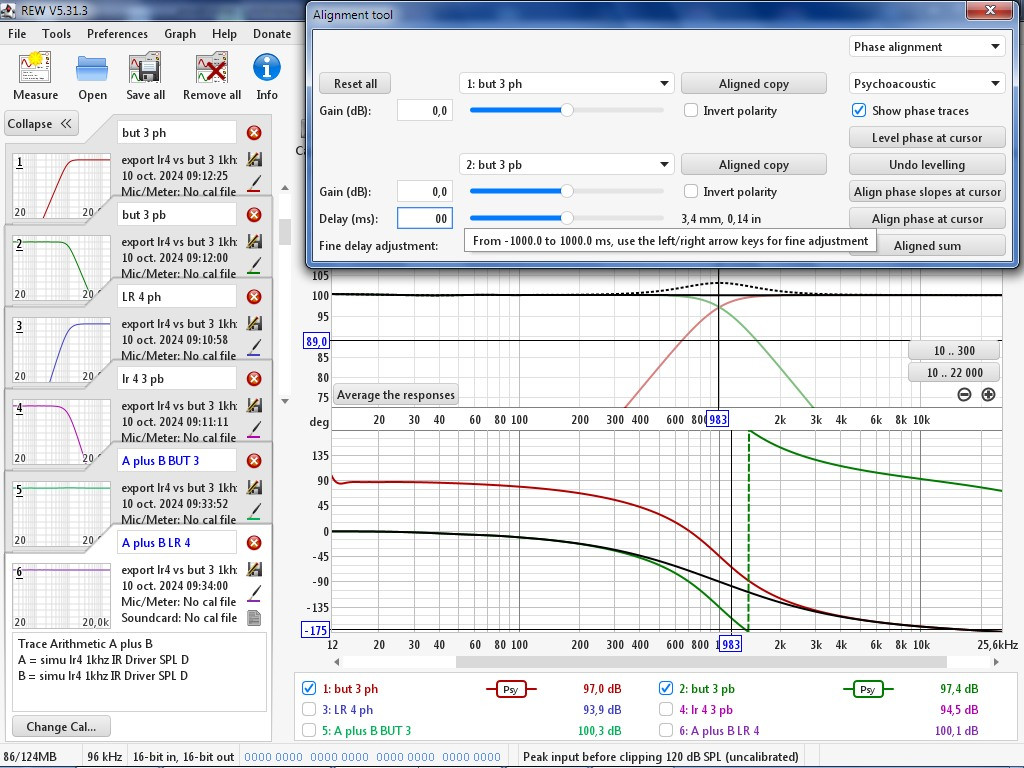
Task: Click the Remove all measurements icon
Action: pos(211,69)
